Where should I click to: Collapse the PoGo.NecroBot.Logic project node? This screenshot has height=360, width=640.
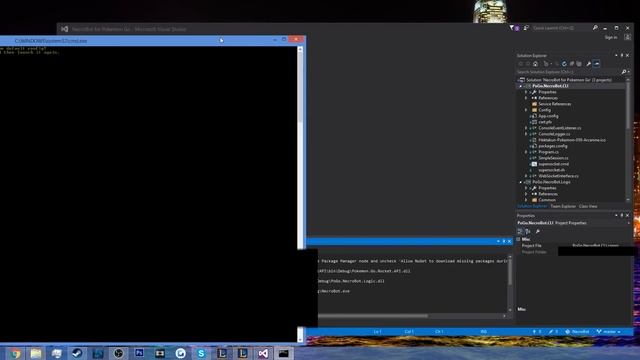pos(520,182)
